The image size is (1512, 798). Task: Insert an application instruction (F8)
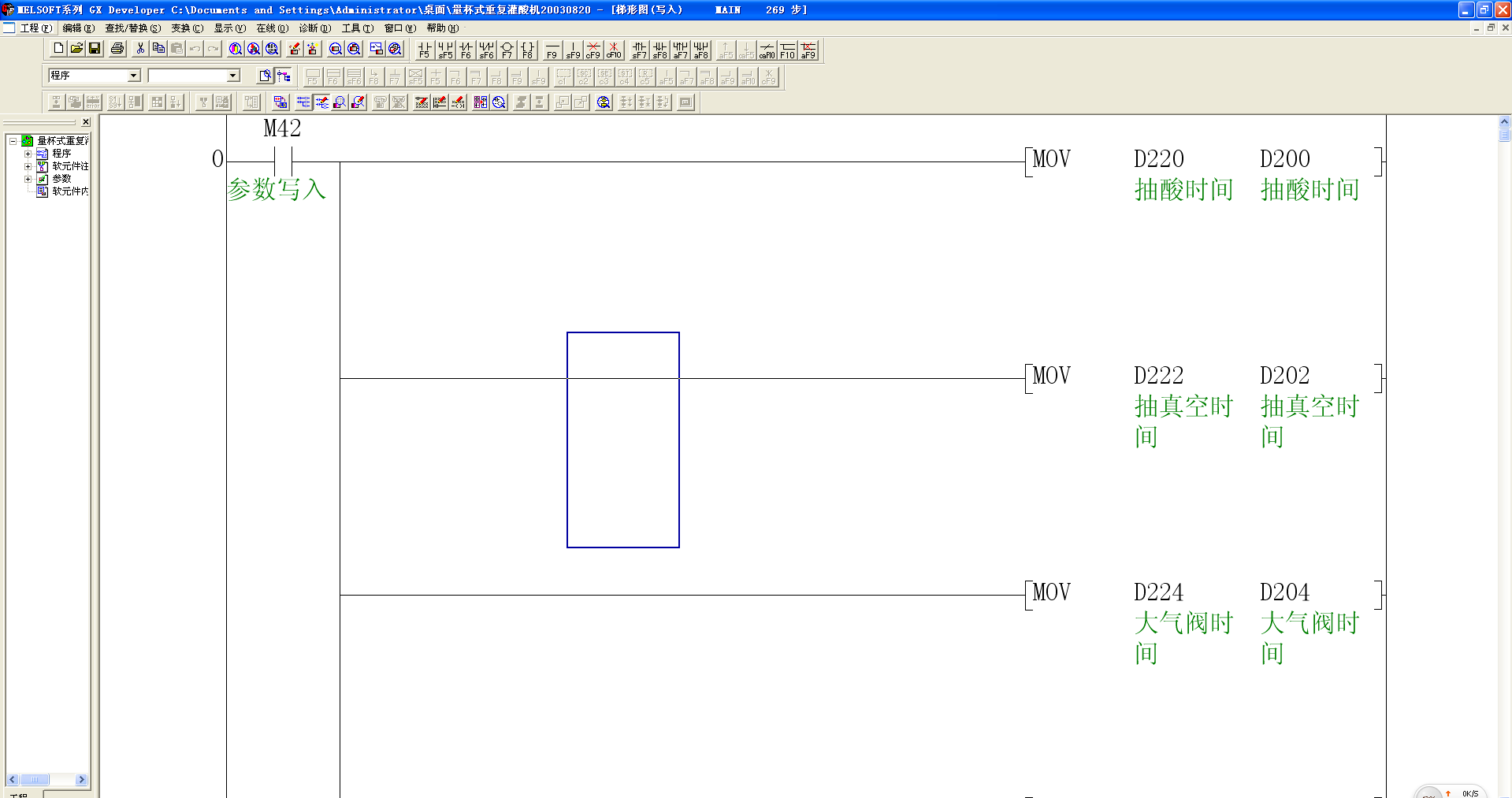(x=527, y=50)
